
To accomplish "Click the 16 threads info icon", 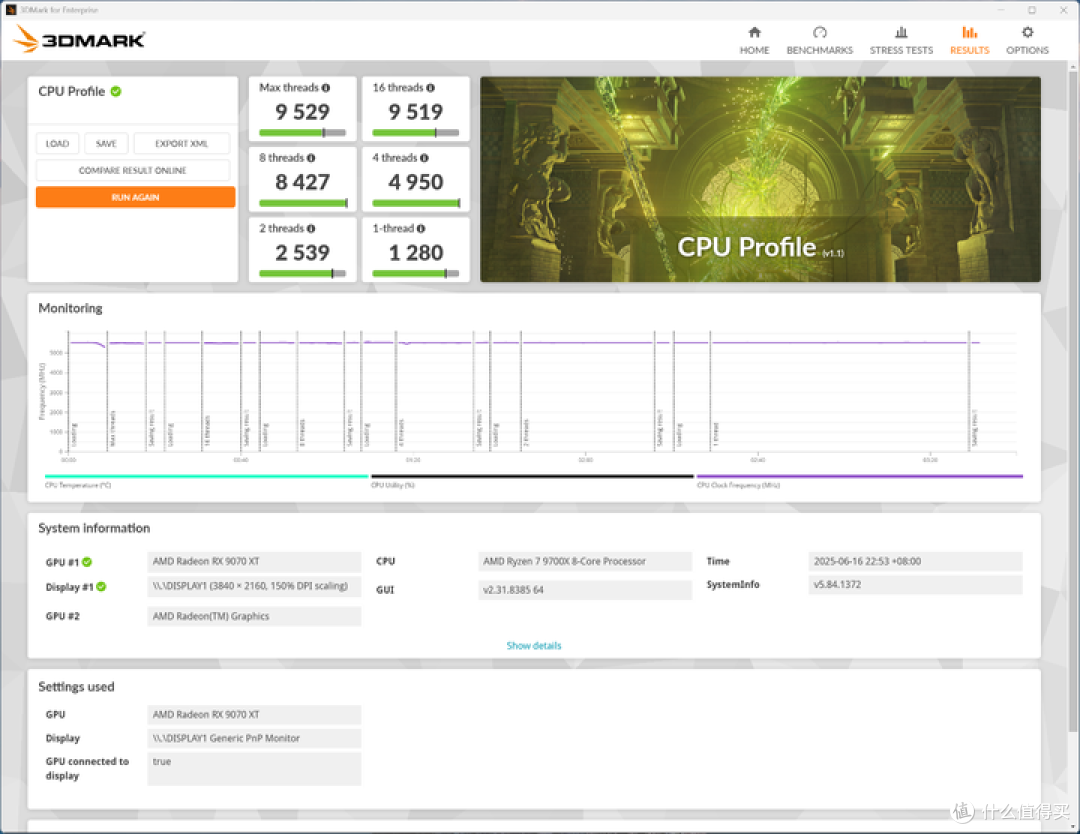I will 430,88.
